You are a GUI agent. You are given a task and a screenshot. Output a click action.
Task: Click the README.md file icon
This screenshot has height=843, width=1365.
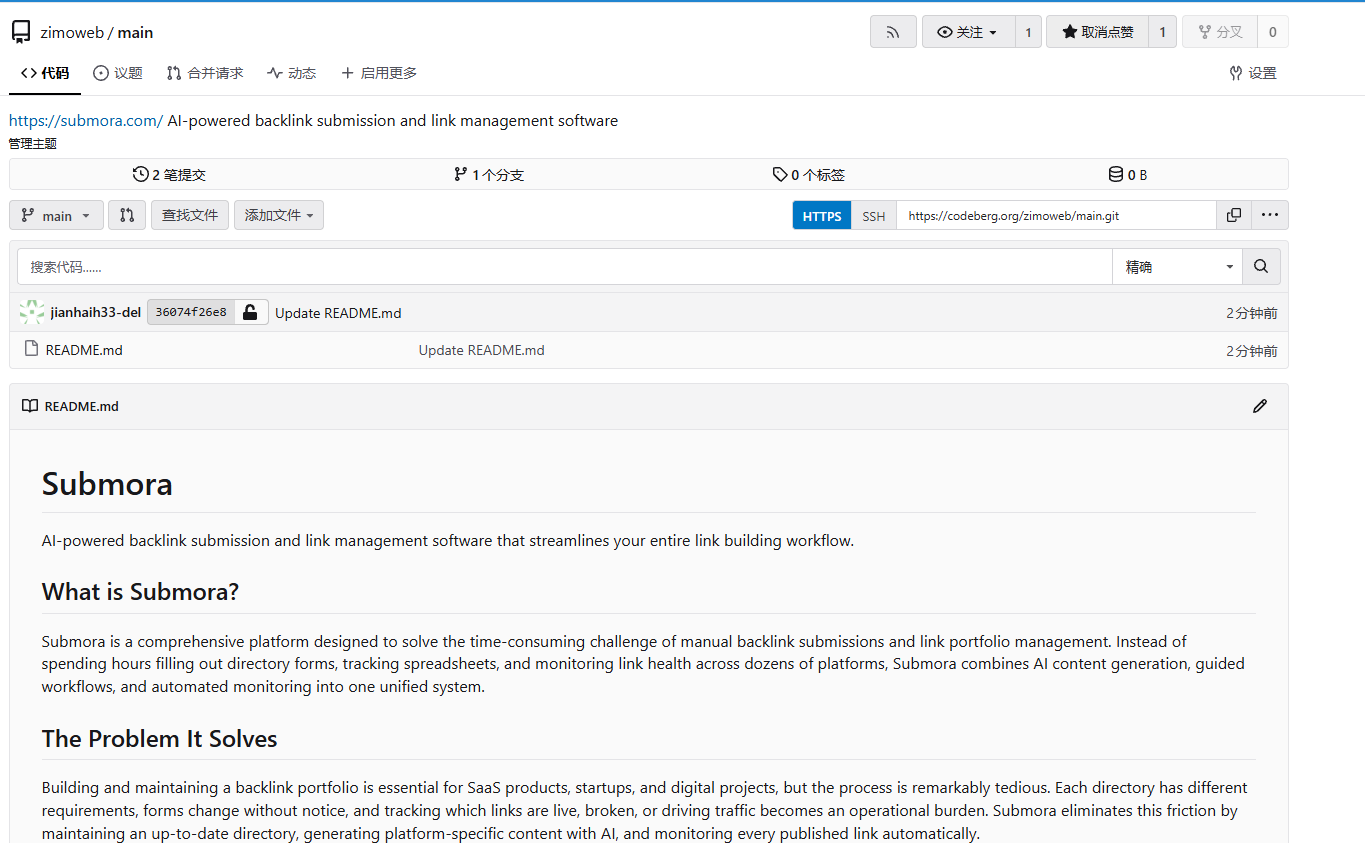click(x=30, y=350)
